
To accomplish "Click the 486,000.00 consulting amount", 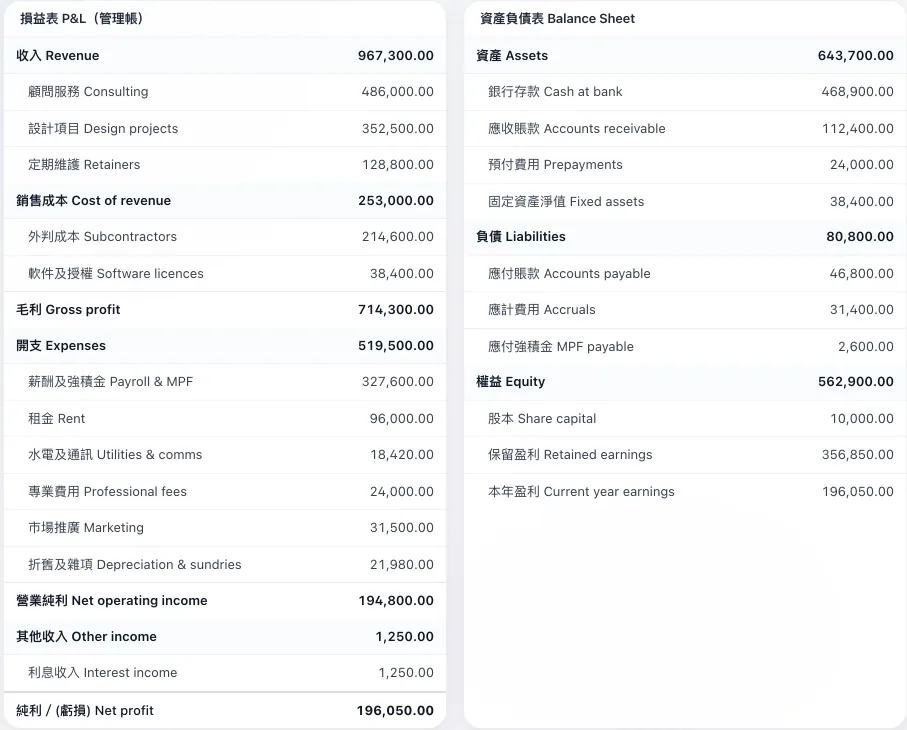I will (397, 92).
